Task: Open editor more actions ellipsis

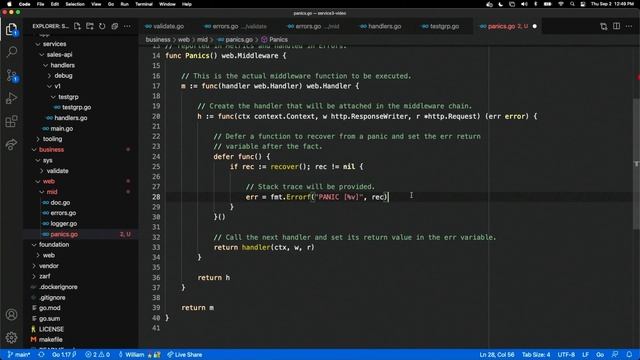Action: [629, 27]
